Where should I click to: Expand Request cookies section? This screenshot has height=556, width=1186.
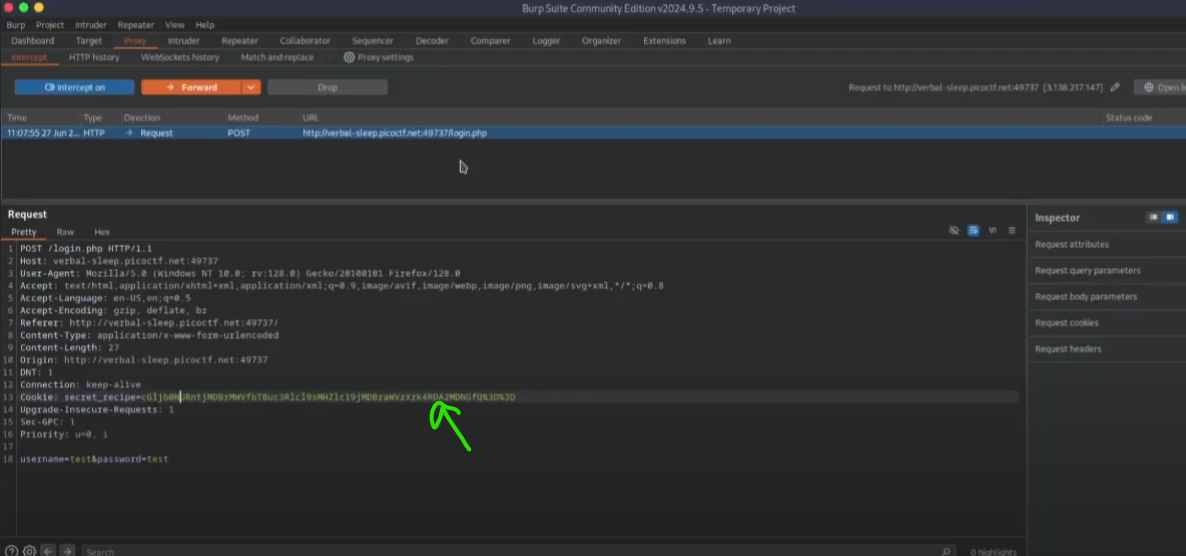click(1066, 323)
